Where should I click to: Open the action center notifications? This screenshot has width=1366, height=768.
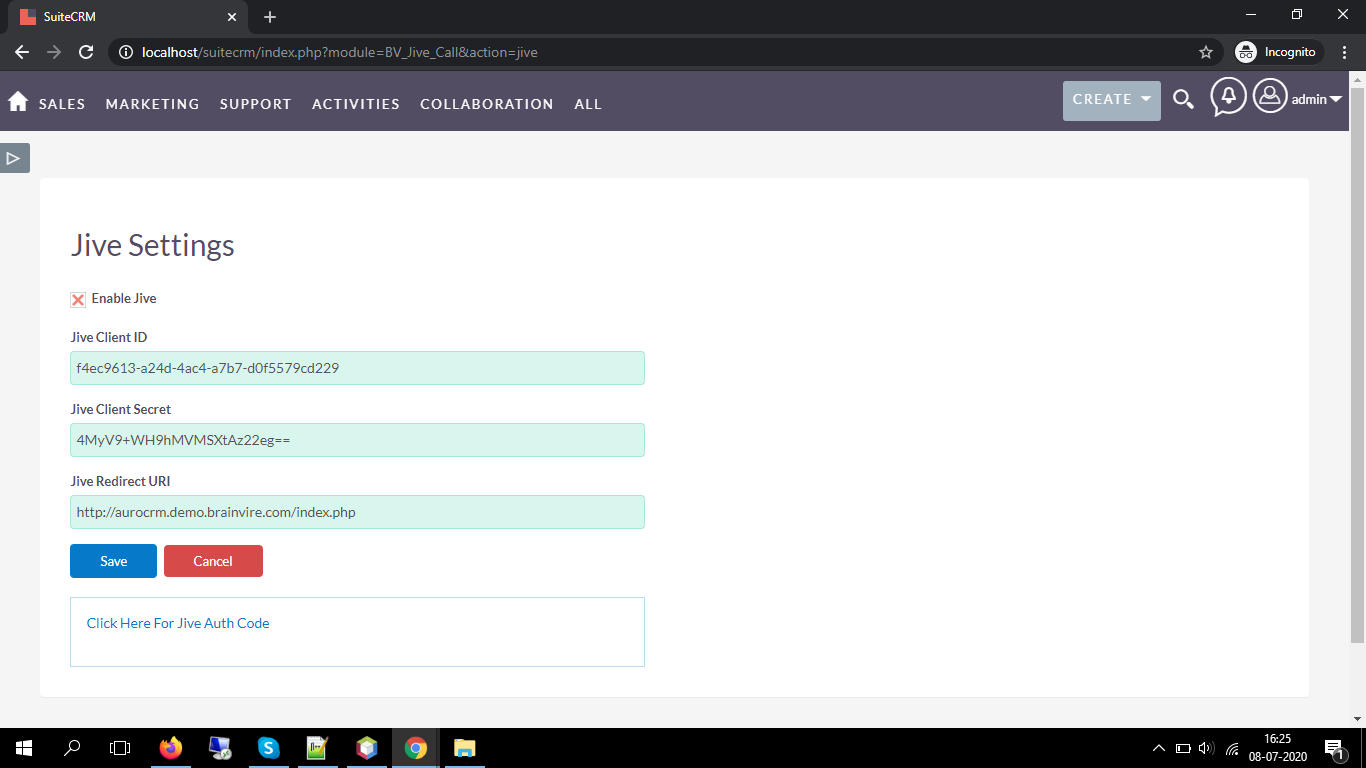click(1333, 748)
